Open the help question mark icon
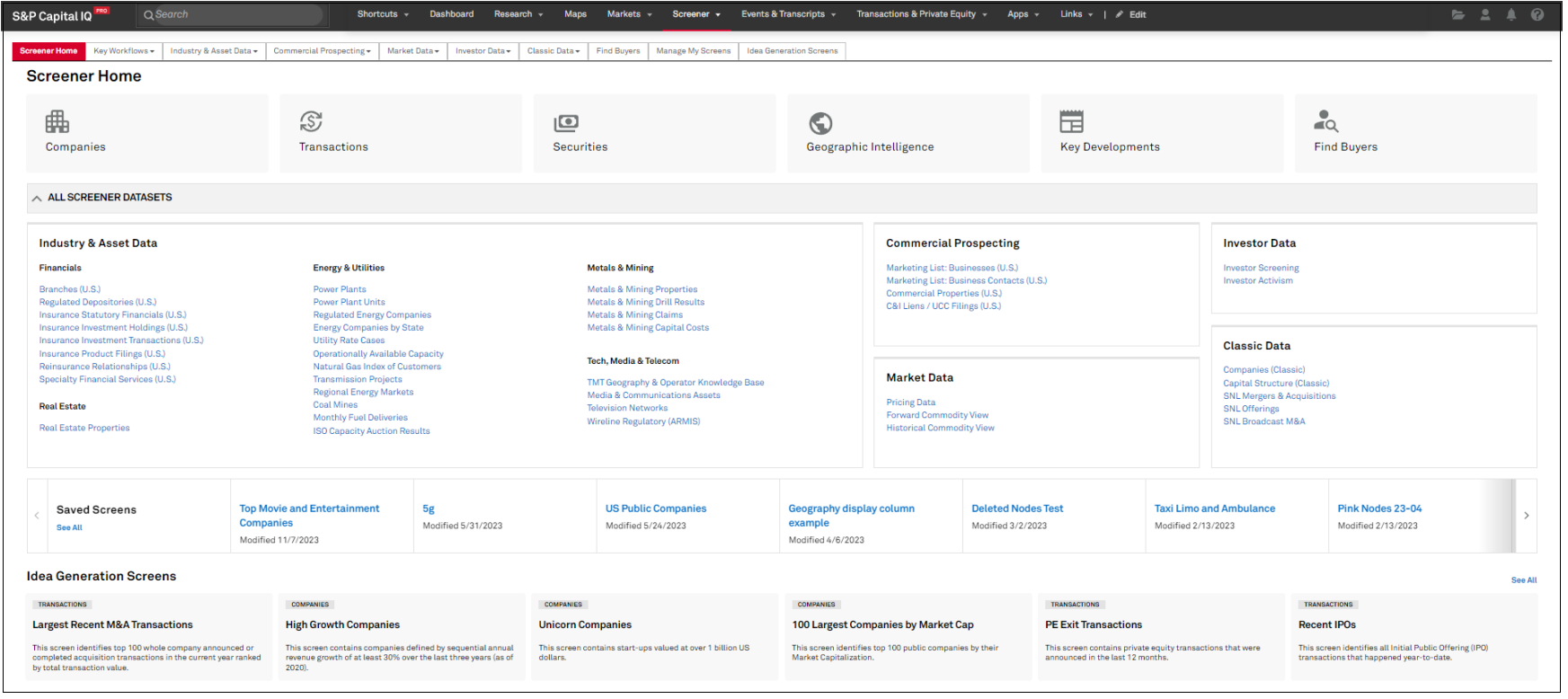The width and height of the screenshot is (1568, 699). 1537,14
